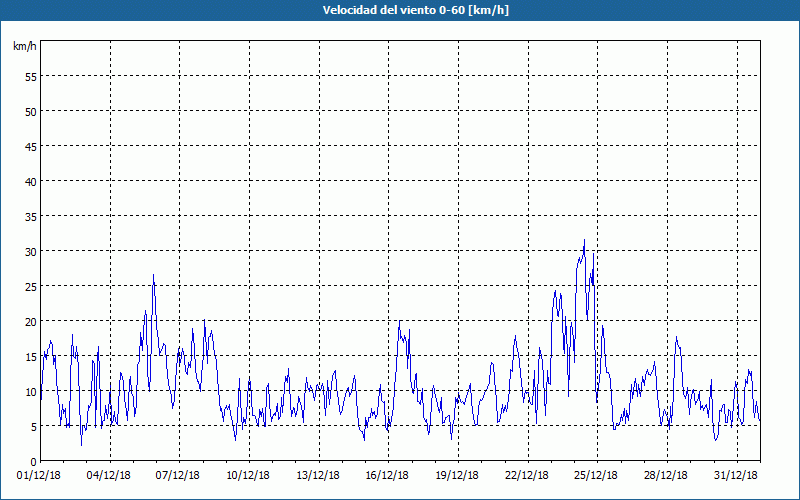Image resolution: width=800 pixels, height=500 pixels.
Task: Click the 5 y-axis label
Action: [x=34, y=427]
